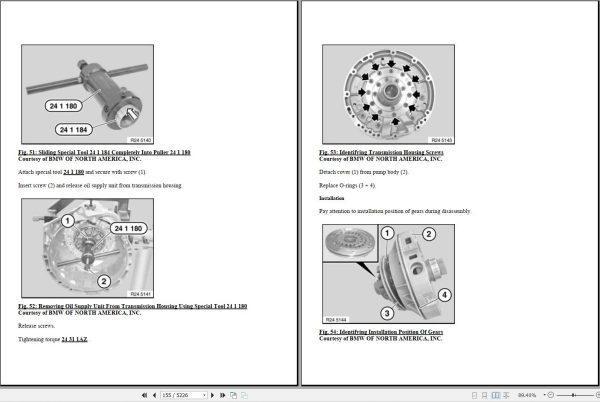
Task: Click the greyed next view icon
Action: click(244, 395)
